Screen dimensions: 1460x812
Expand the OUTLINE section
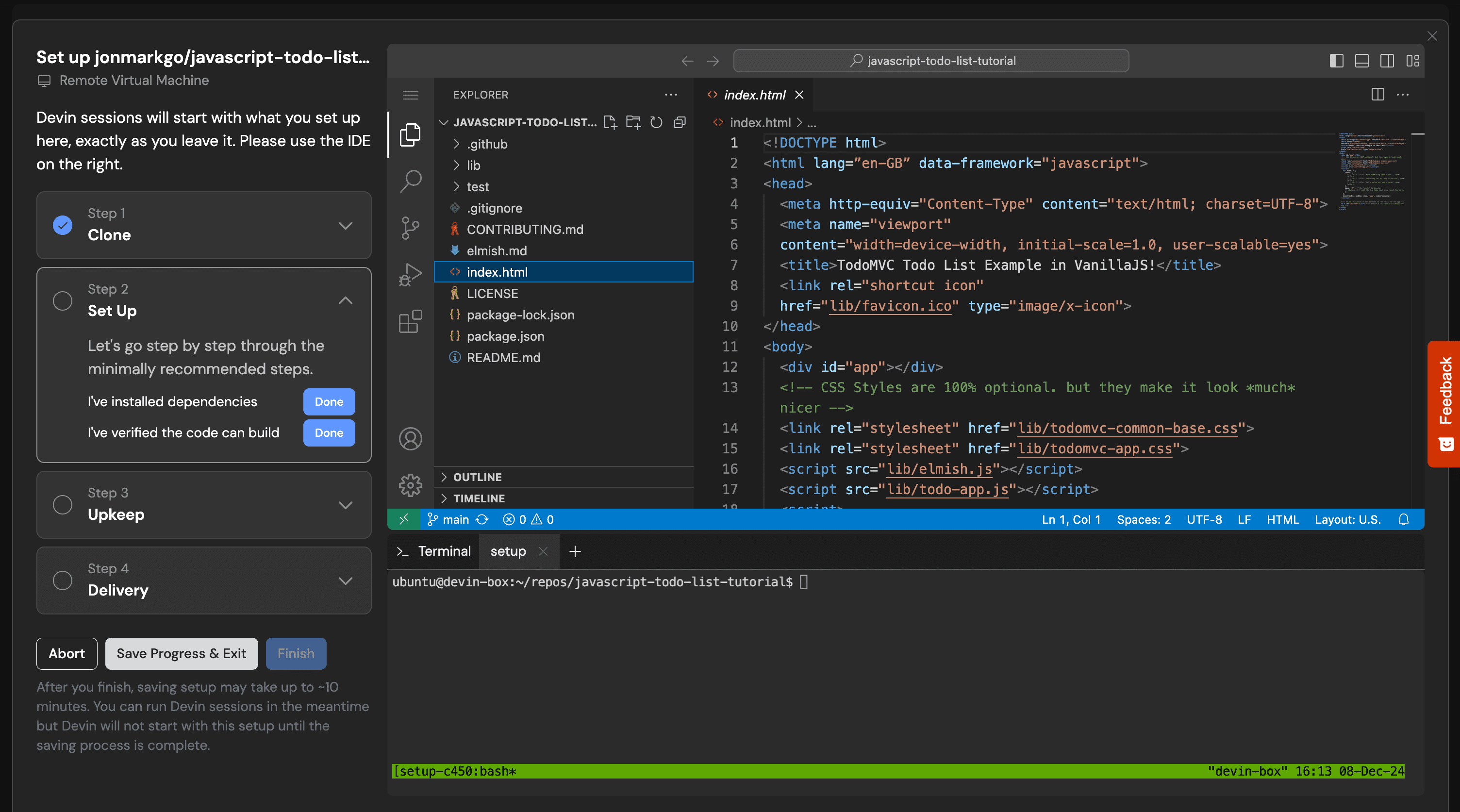pyautogui.click(x=564, y=477)
